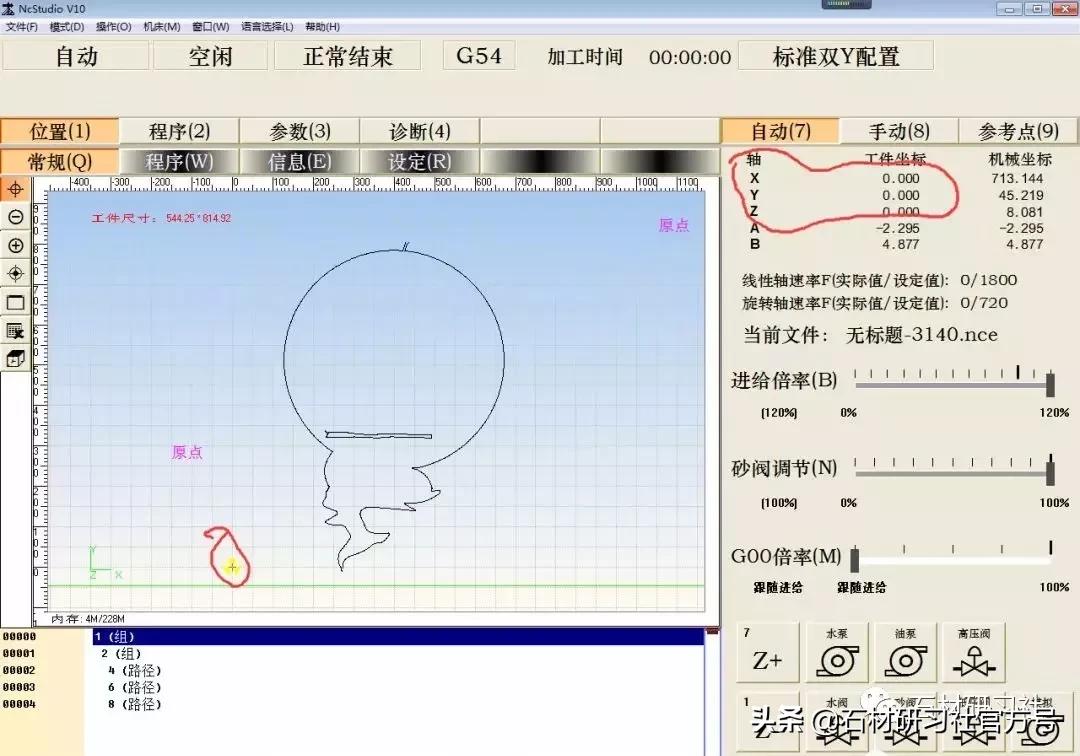Open the 文件(F) menu
Screen dimensions: 1080x756
[23, 27]
